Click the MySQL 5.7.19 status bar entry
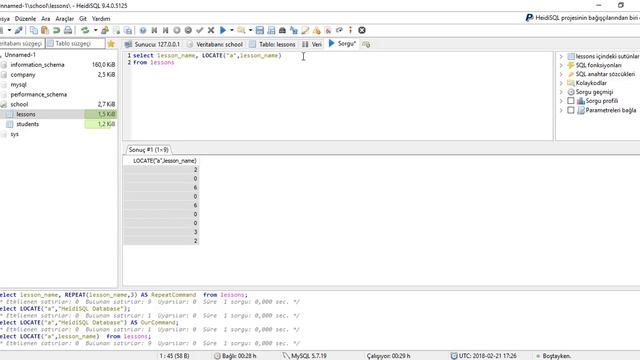The height and width of the screenshot is (360, 640). [304, 356]
